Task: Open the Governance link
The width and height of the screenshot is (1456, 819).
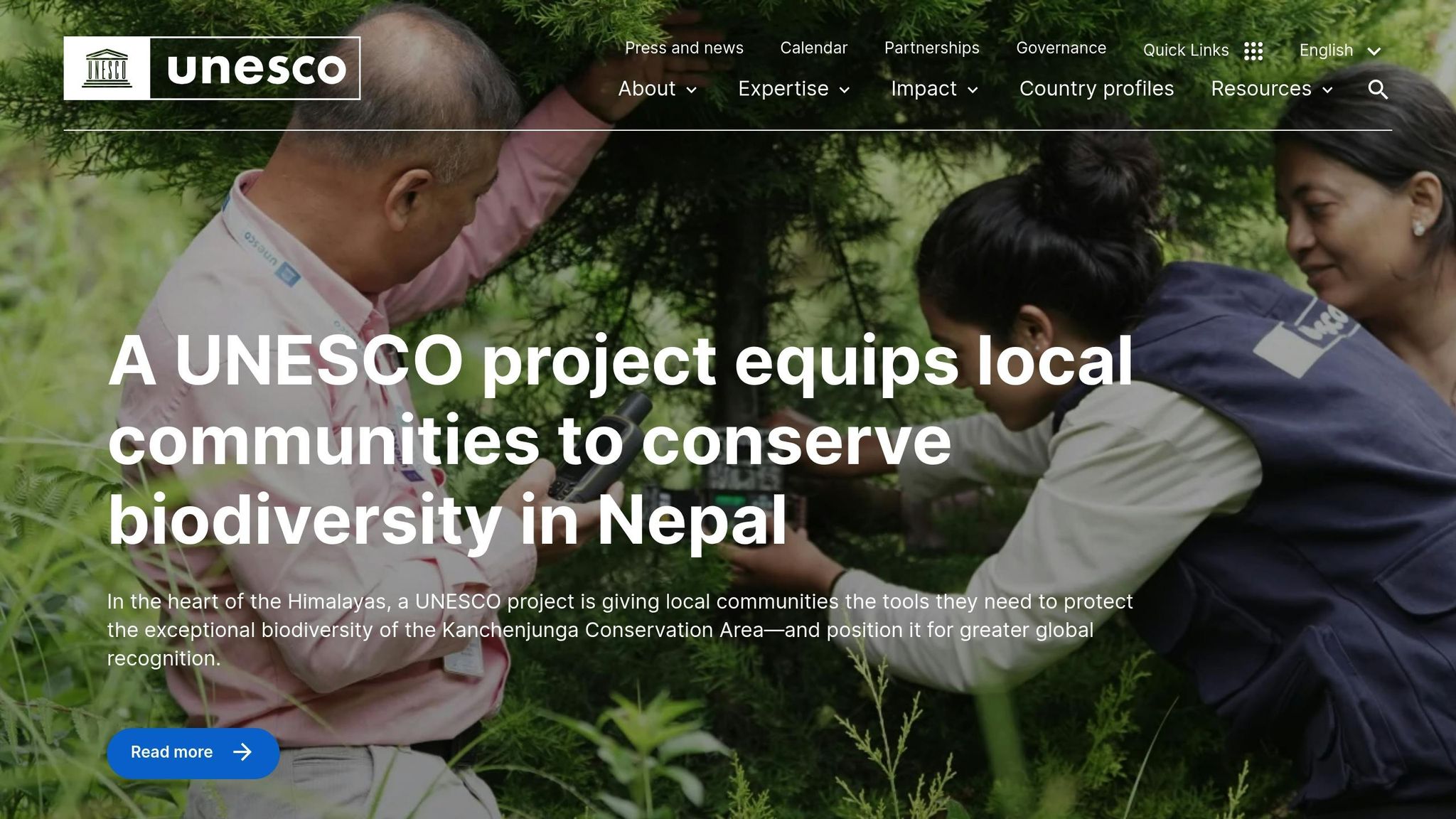Action: [x=1061, y=48]
